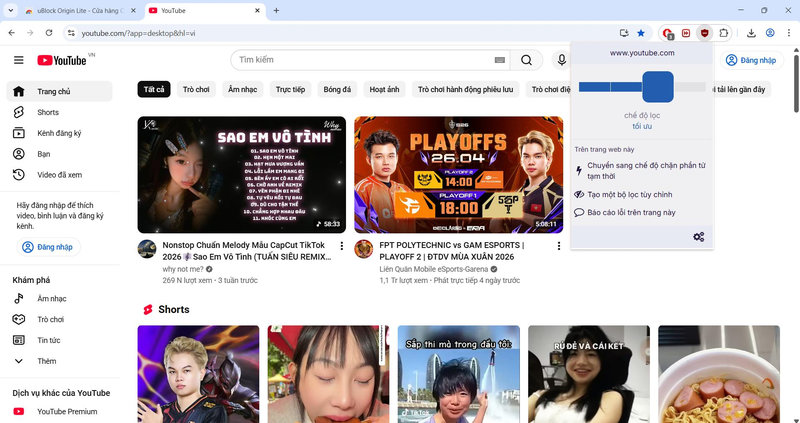Click the Nonstop Chuẩn Melody video title
The width and height of the screenshot is (800, 423).
pos(247,251)
